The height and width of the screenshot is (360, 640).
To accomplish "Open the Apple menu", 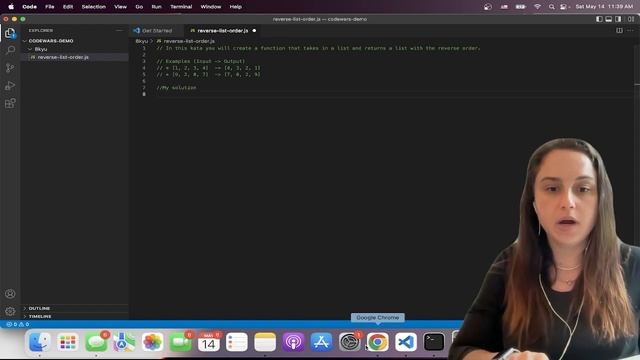I will (11, 7).
